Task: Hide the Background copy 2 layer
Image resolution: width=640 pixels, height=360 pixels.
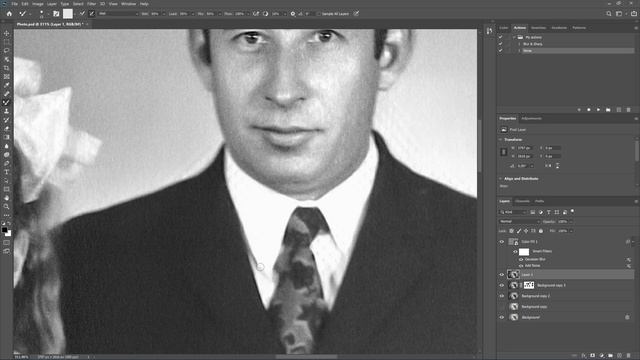Action: pyautogui.click(x=502, y=296)
